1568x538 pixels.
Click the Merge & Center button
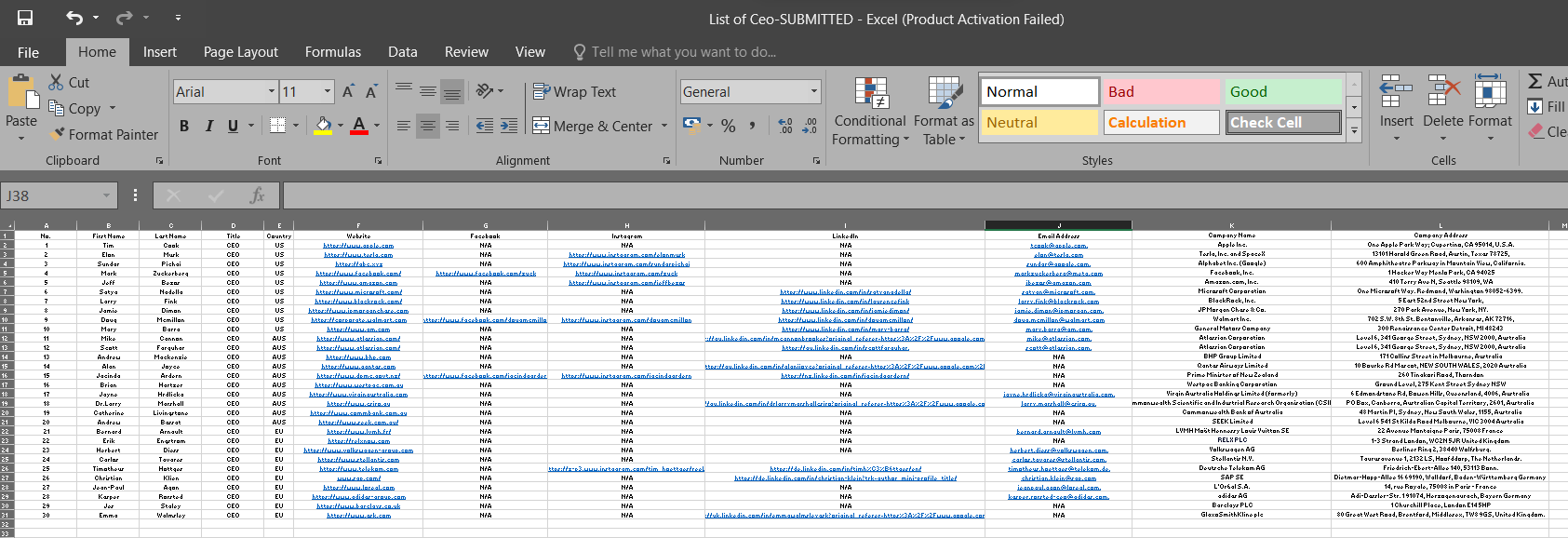click(x=592, y=126)
